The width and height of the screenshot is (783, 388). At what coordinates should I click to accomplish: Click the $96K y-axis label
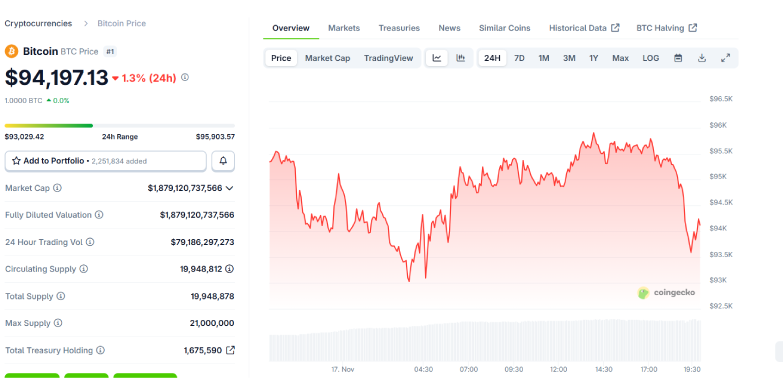pyautogui.click(x=718, y=125)
